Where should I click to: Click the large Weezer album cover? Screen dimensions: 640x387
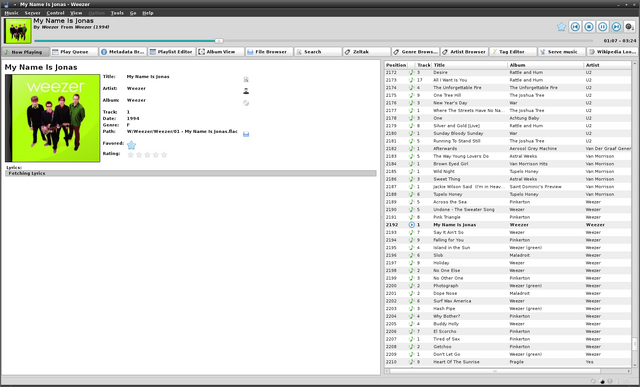click(53, 118)
